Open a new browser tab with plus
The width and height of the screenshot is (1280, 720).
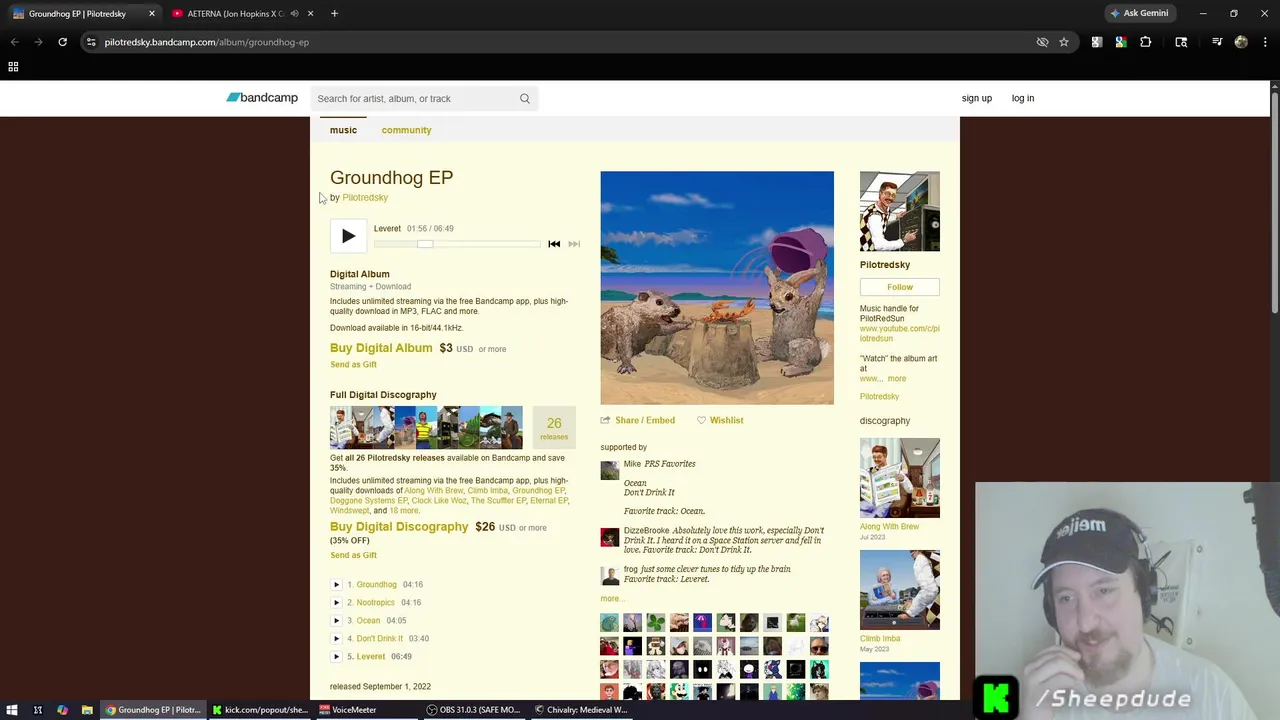click(334, 14)
